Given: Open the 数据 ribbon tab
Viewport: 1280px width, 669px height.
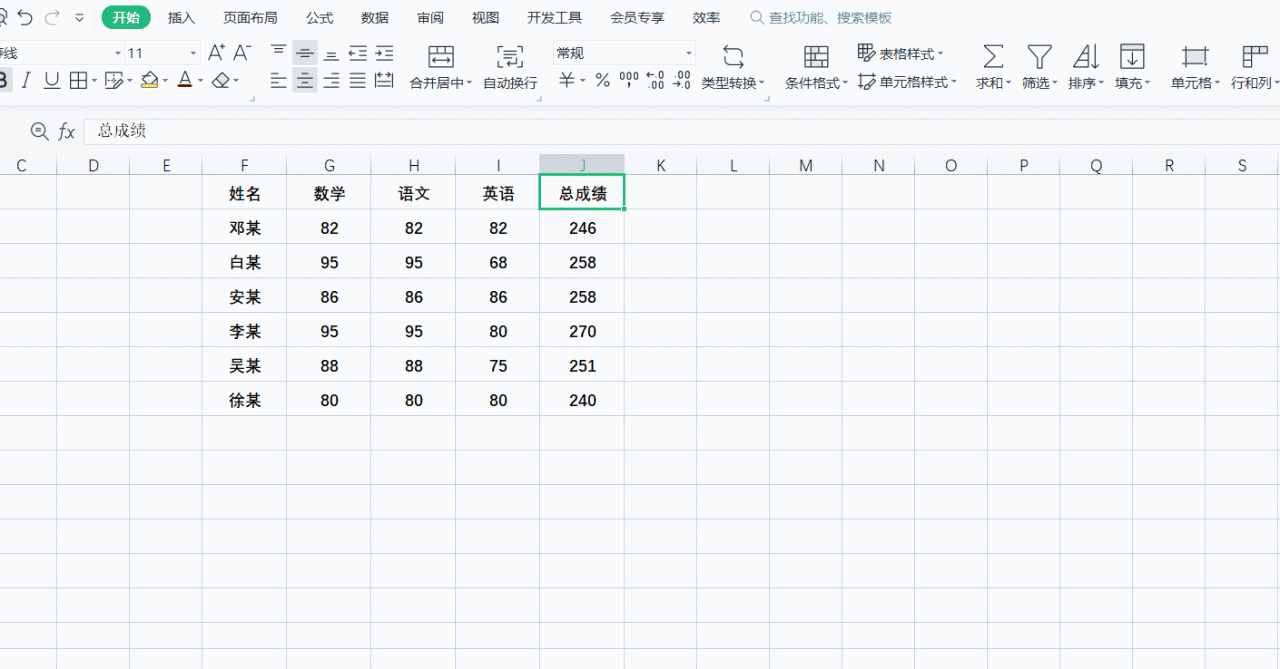Looking at the screenshot, I should click(375, 18).
